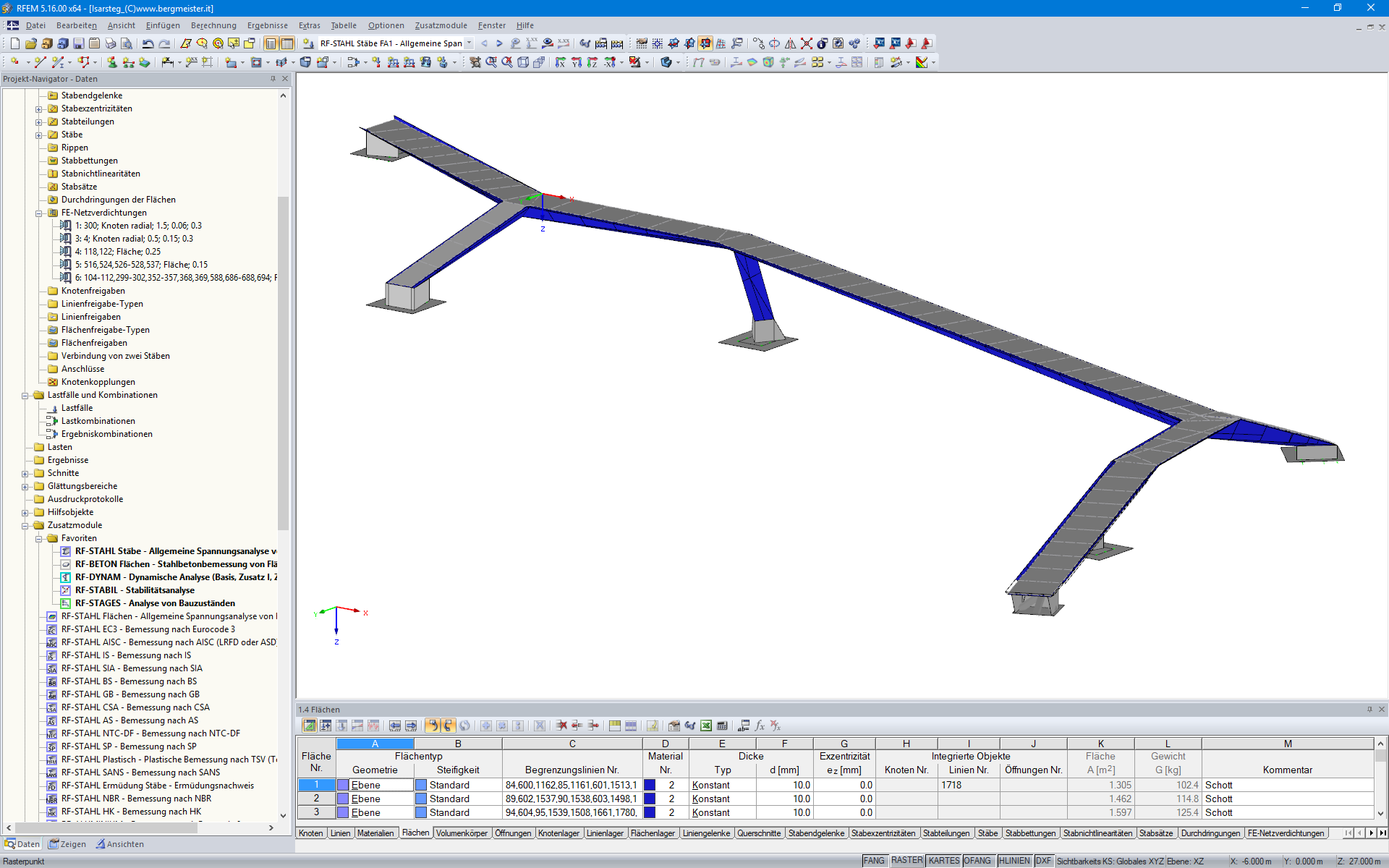Image resolution: width=1389 pixels, height=868 pixels.
Task: Enable DXF in the status bar
Action: (x=1043, y=861)
